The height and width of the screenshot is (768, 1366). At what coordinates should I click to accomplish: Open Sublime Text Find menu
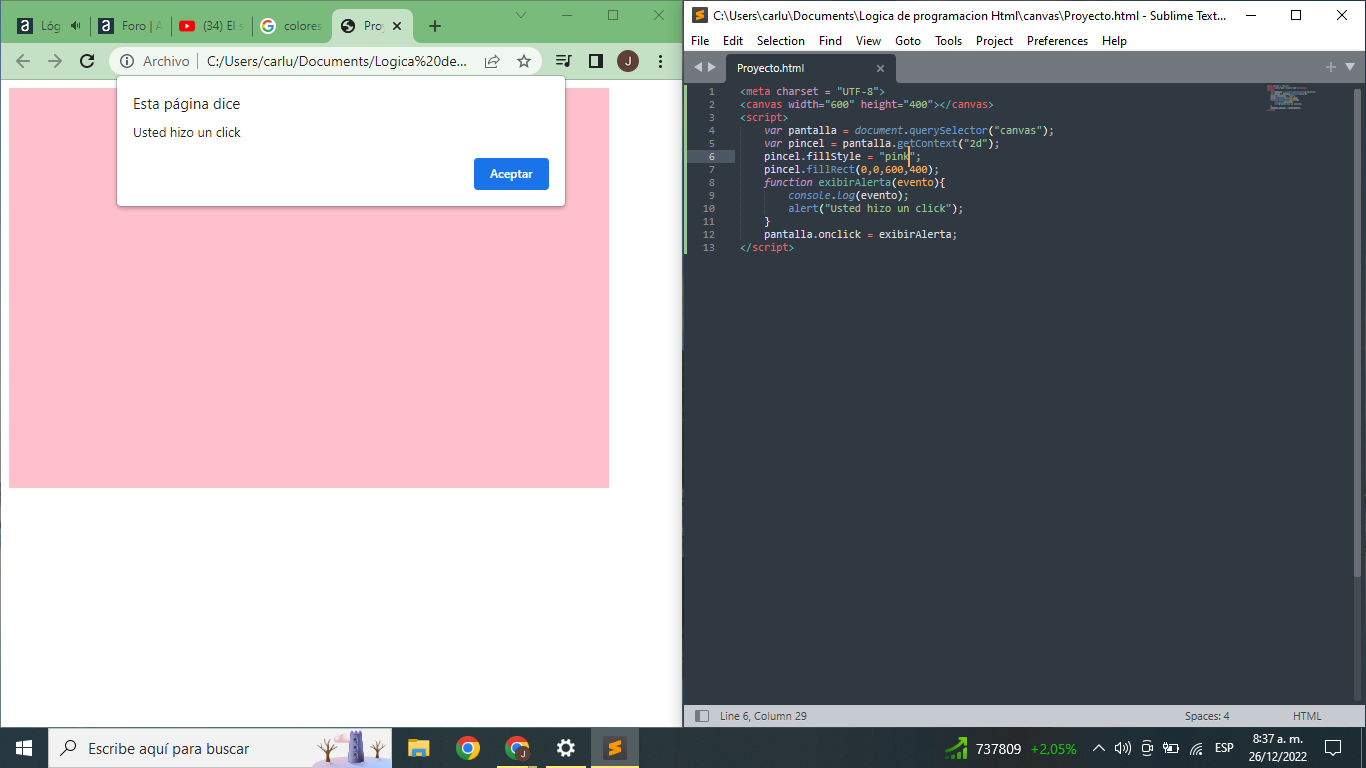pyautogui.click(x=830, y=41)
